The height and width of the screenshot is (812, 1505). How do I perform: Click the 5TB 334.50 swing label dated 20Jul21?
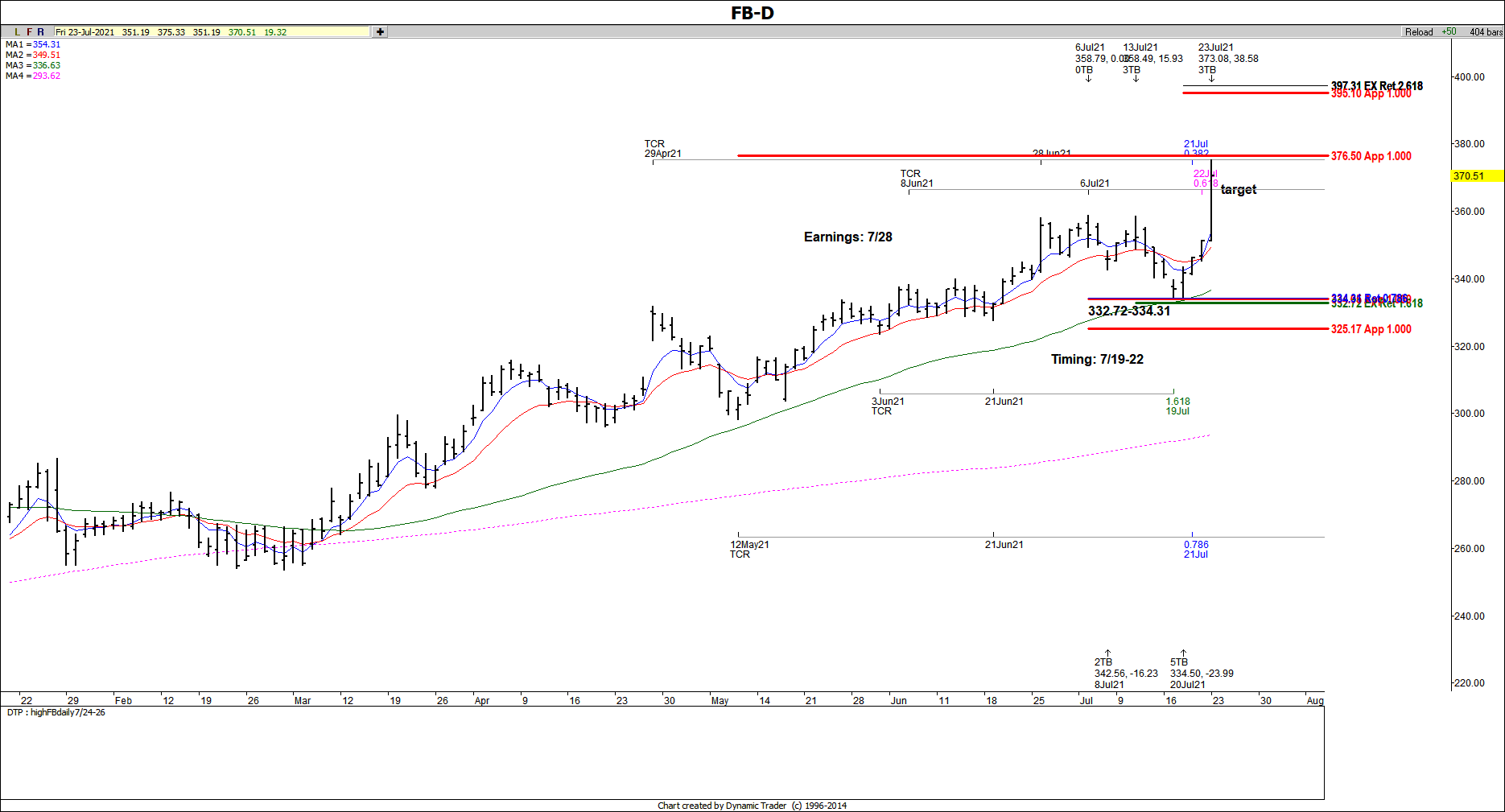click(1202, 674)
